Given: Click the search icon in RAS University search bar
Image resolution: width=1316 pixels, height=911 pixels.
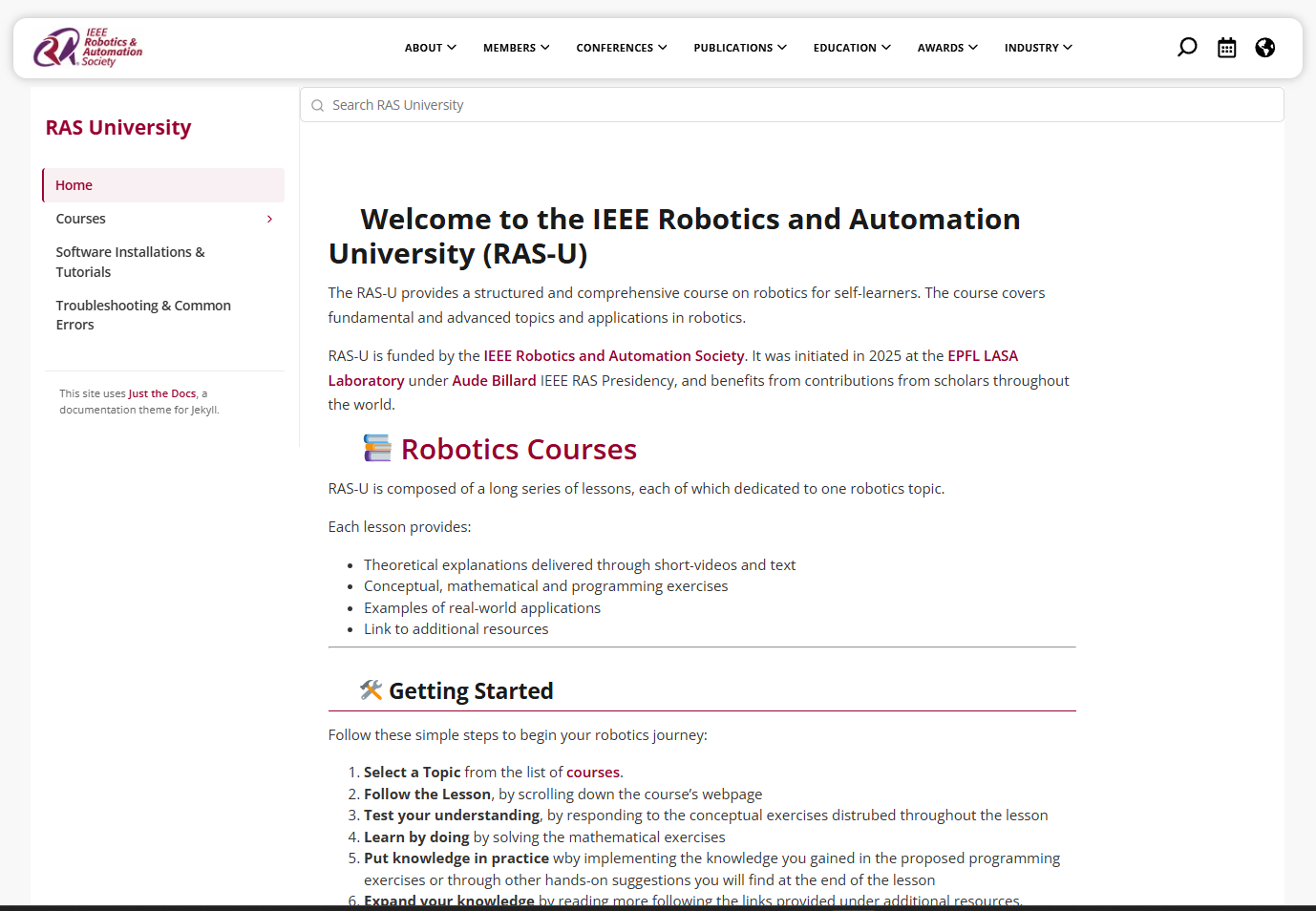Looking at the screenshot, I should (317, 106).
